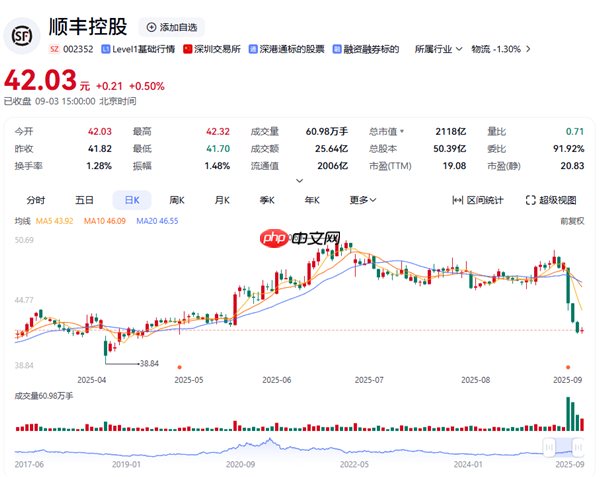The width and height of the screenshot is (600, 477).
Task: Open 区间统计 interval statistics
Action: [478, 200]
